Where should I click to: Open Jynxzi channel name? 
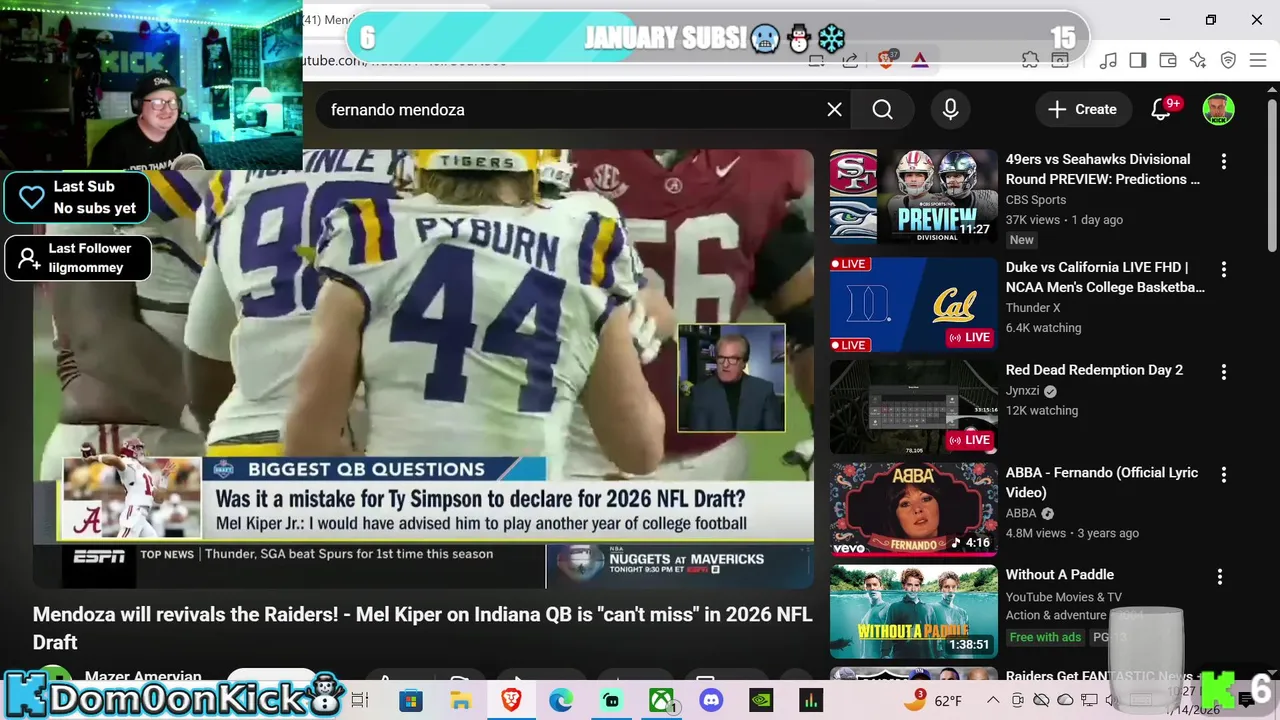tap(1022, 391)
